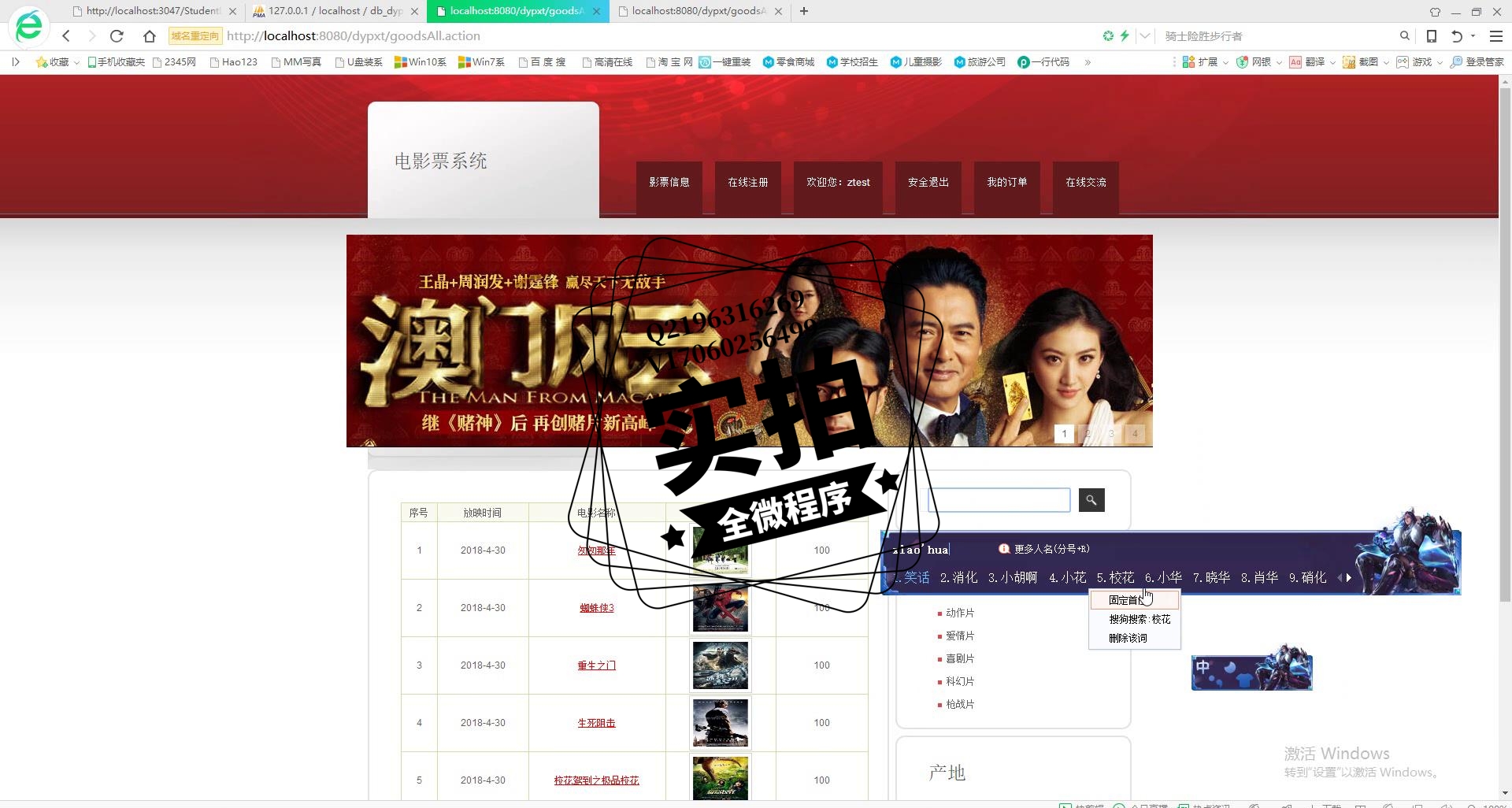Open the 收藏 favorites star bookmark
The height and width of the screenshot is (808, 1512).
pyautogui.click(x=52, y=62)
